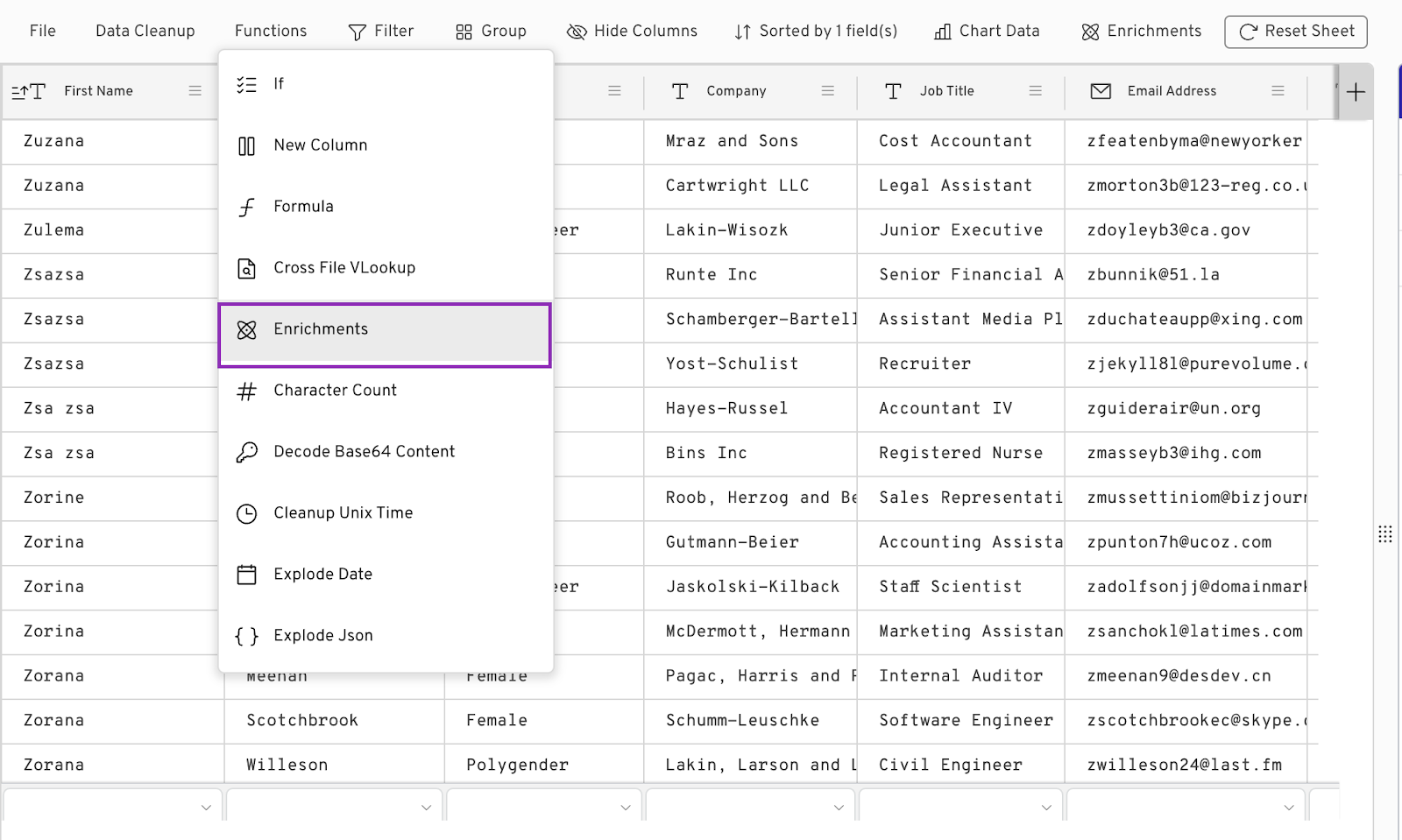Viewport: 1402px width, 840px height.
Task: Click the sort icon on First Name column
Action: coord(26,90)
